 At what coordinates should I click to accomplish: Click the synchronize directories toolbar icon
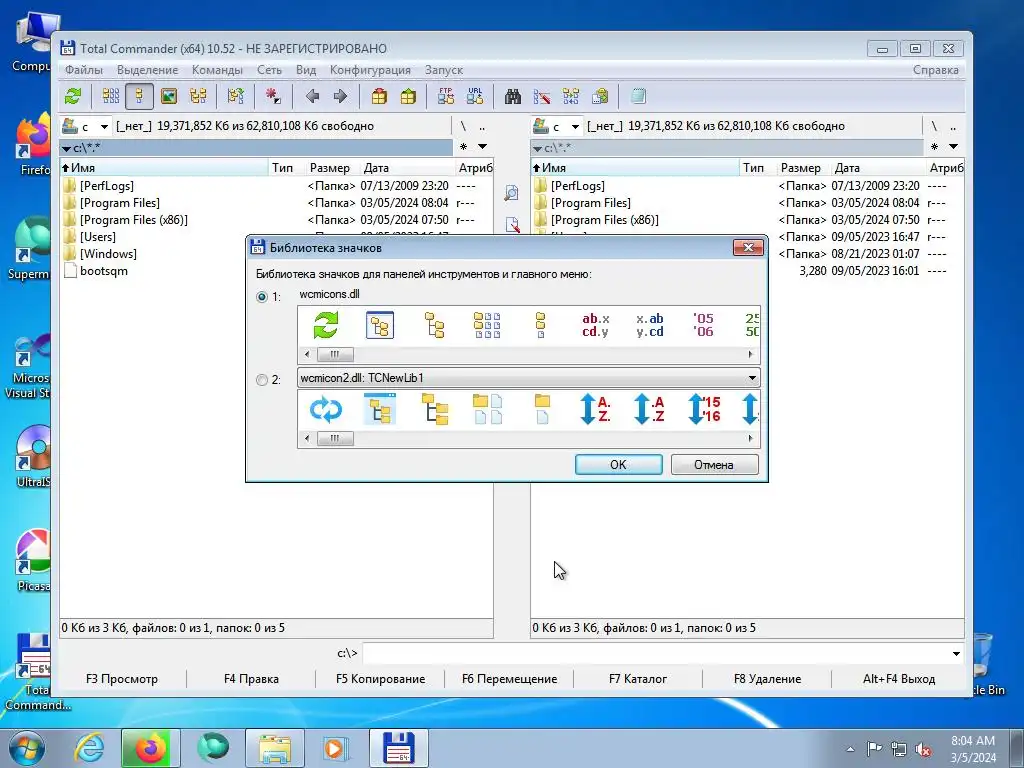click(x=571, y=97)
